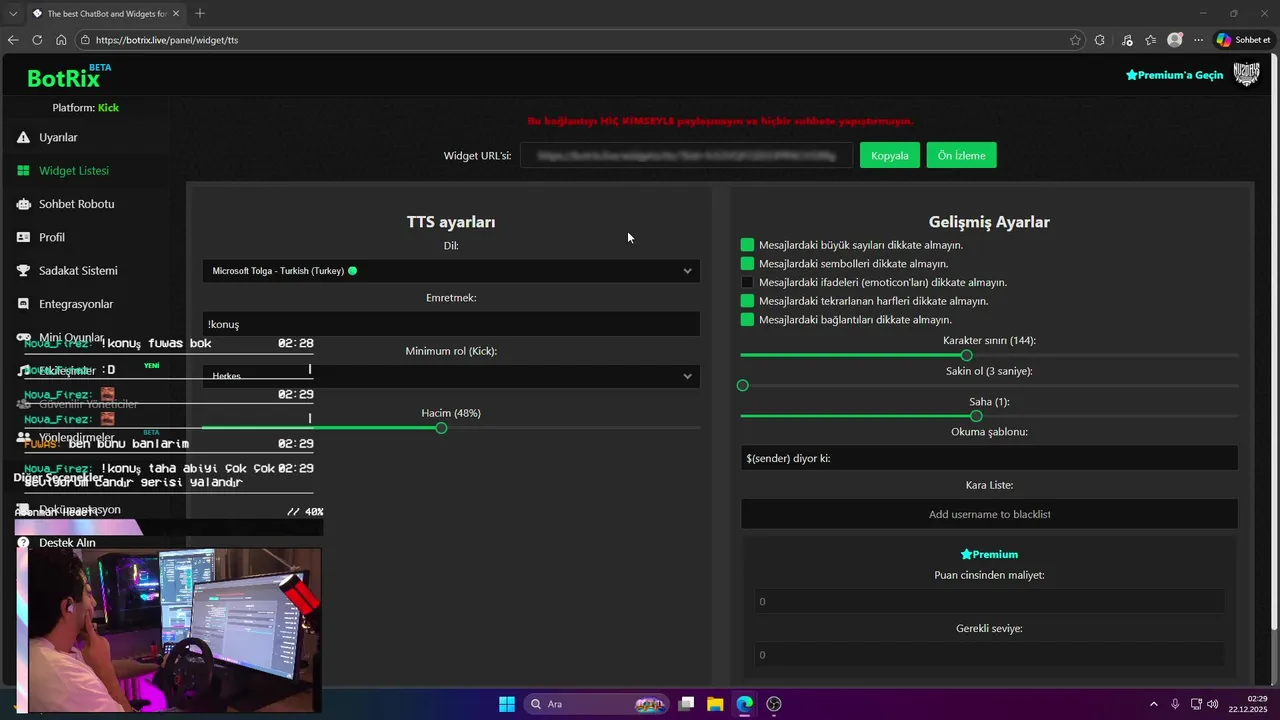1280x720 pixels.
Task: Click the Sohbet et Copilot button
Action: pos(1243,40)
